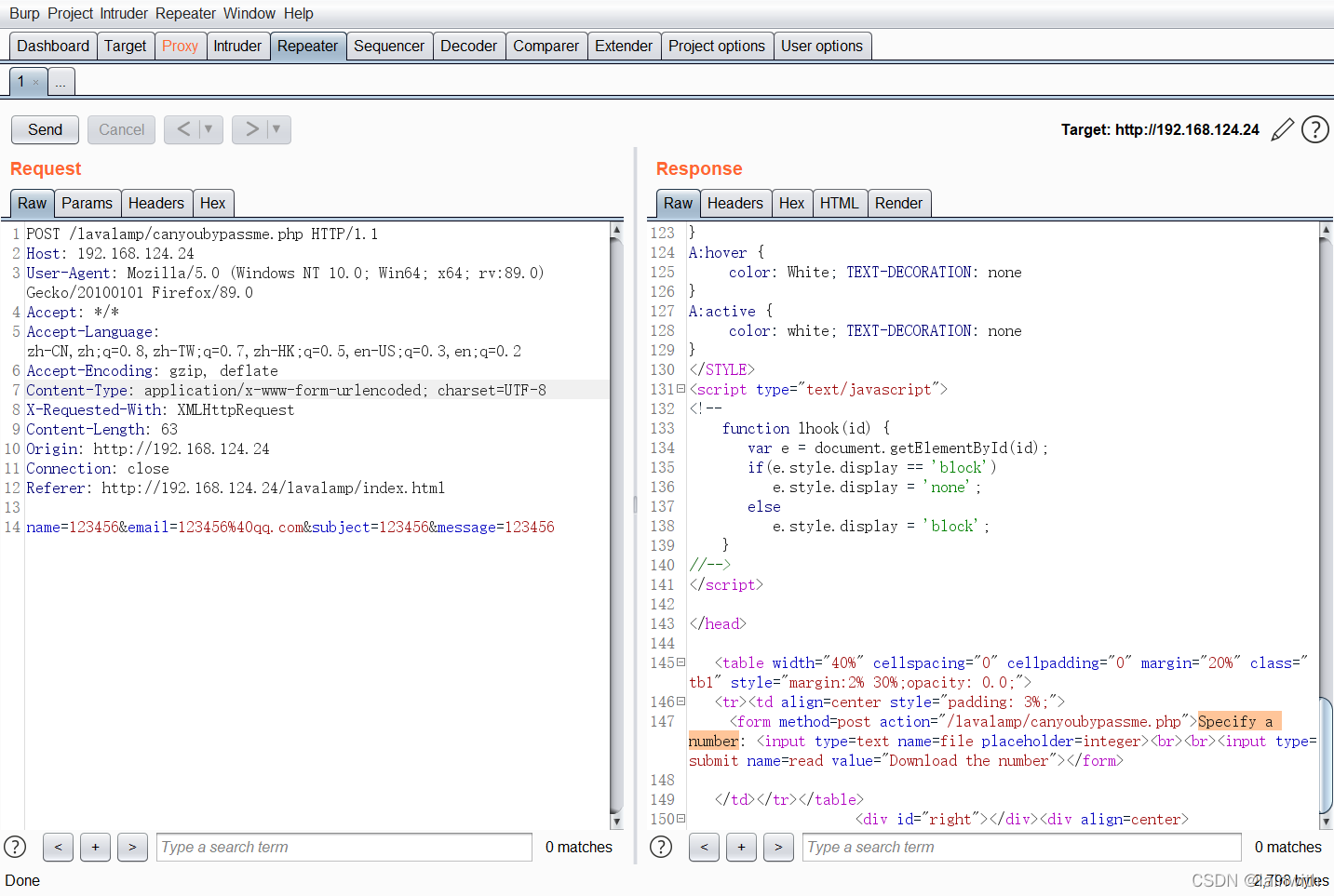Image resolution: width=1334 pixels, height=896 pixels.
Task: Open the Window menu
Action: click(249, 13)
